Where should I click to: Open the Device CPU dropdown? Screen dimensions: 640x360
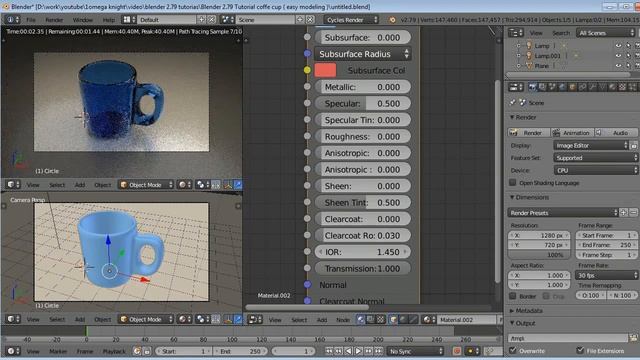[596, 170]
